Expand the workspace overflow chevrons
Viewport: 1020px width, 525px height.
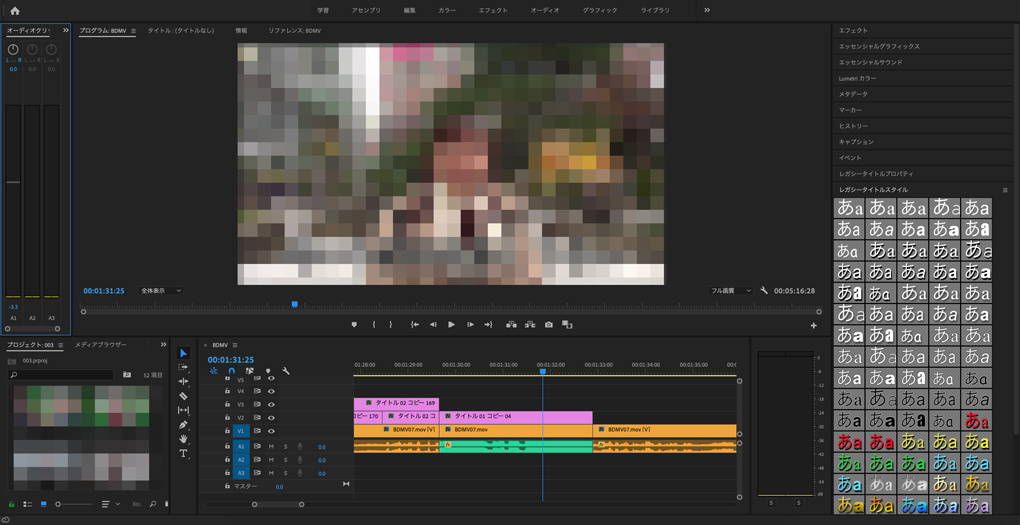(x=707, y=10)
